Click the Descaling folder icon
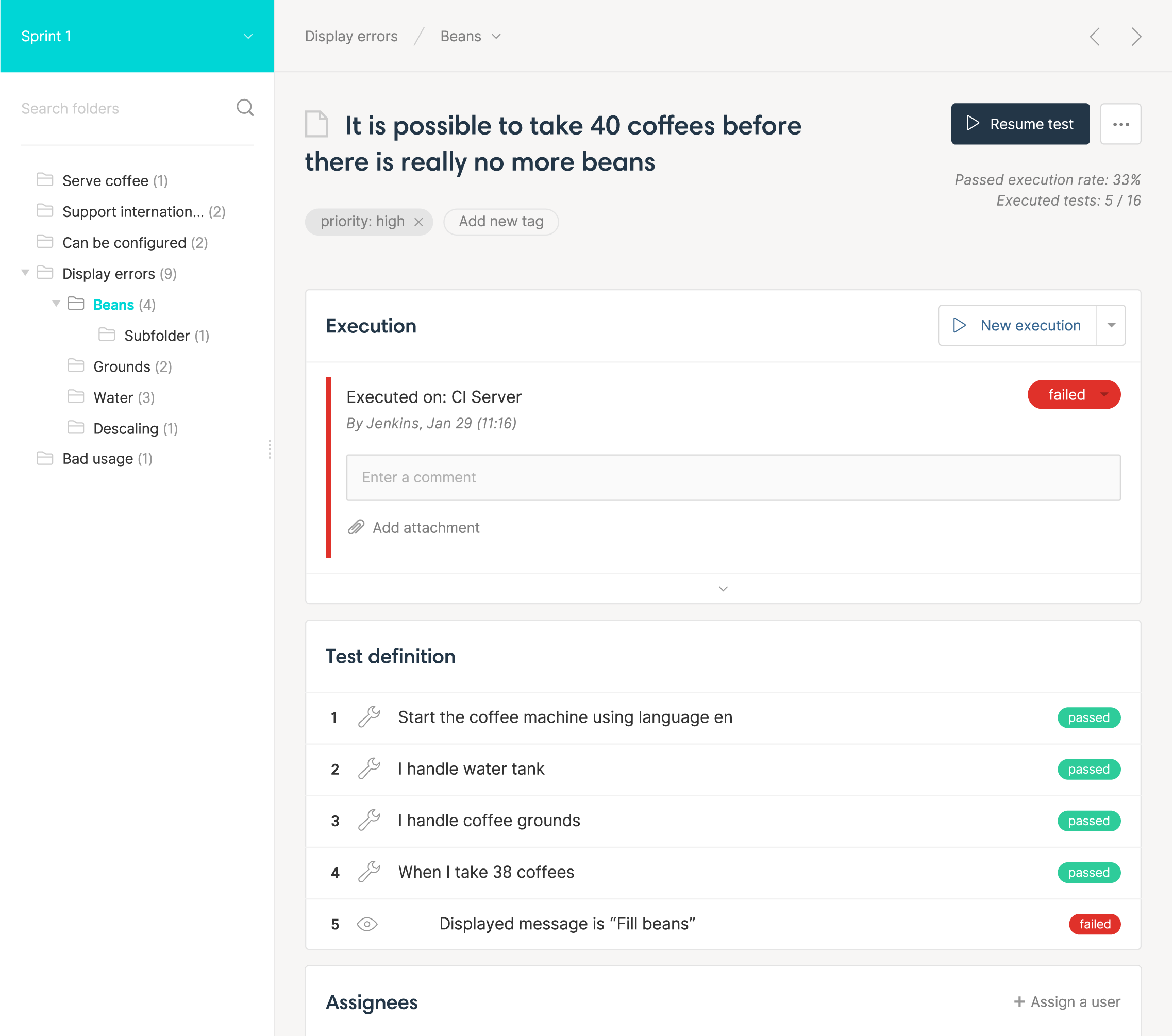The width and height of the screenshot is (1173, 1036). [76, 428]
